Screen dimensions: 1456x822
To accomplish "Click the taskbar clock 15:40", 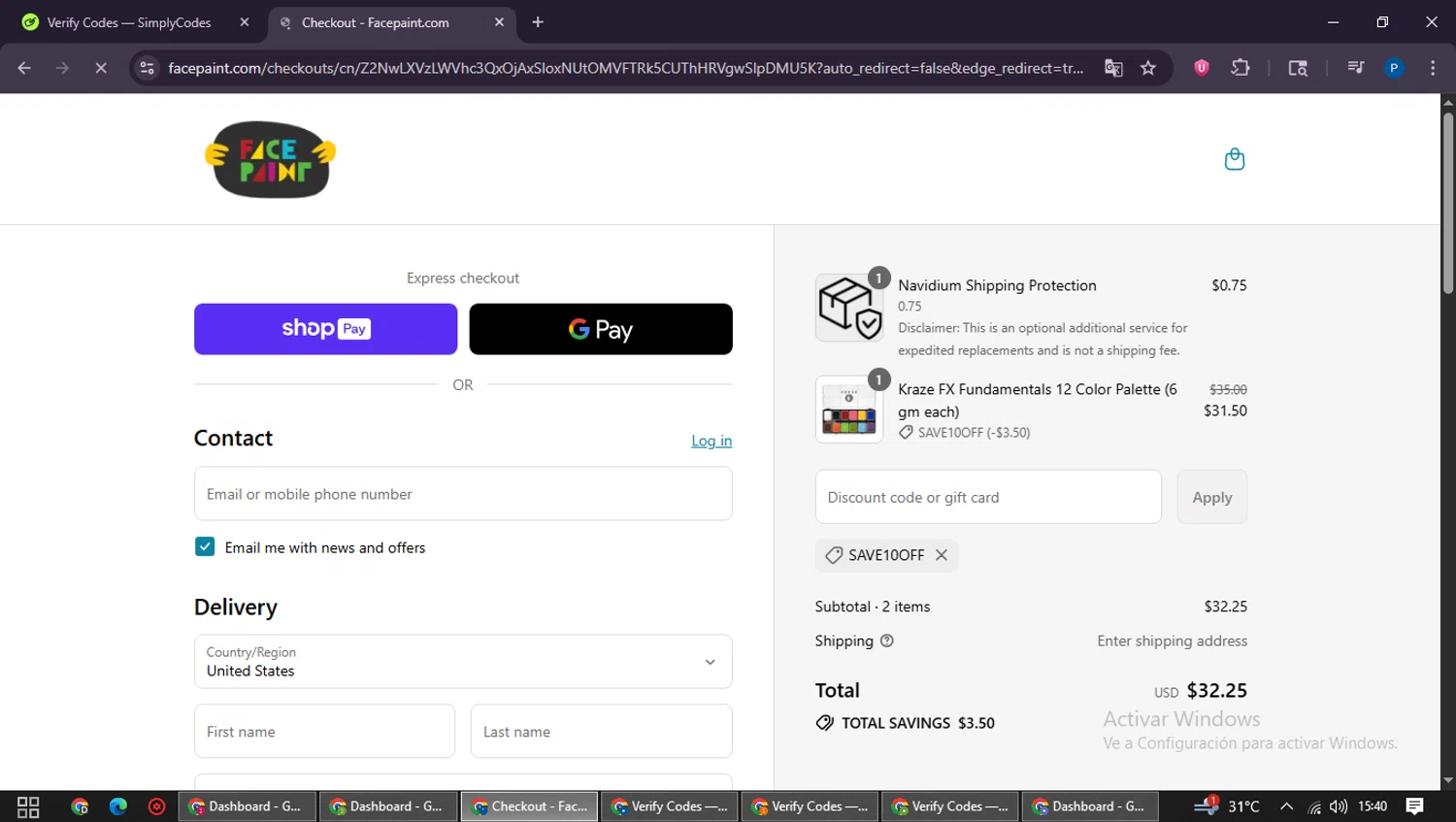I will 1373,806.
